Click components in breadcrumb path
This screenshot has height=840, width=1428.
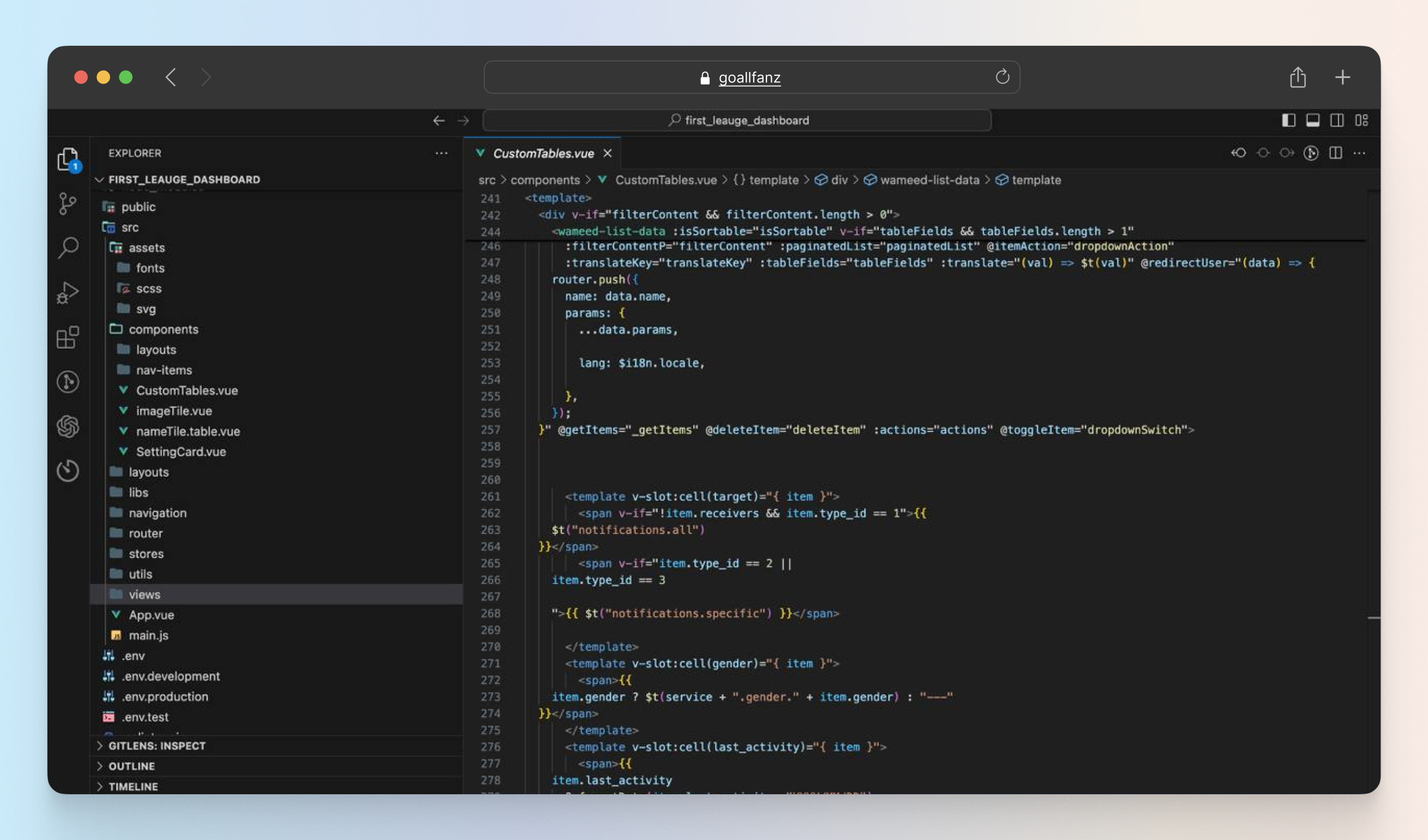tap(545, 180)
